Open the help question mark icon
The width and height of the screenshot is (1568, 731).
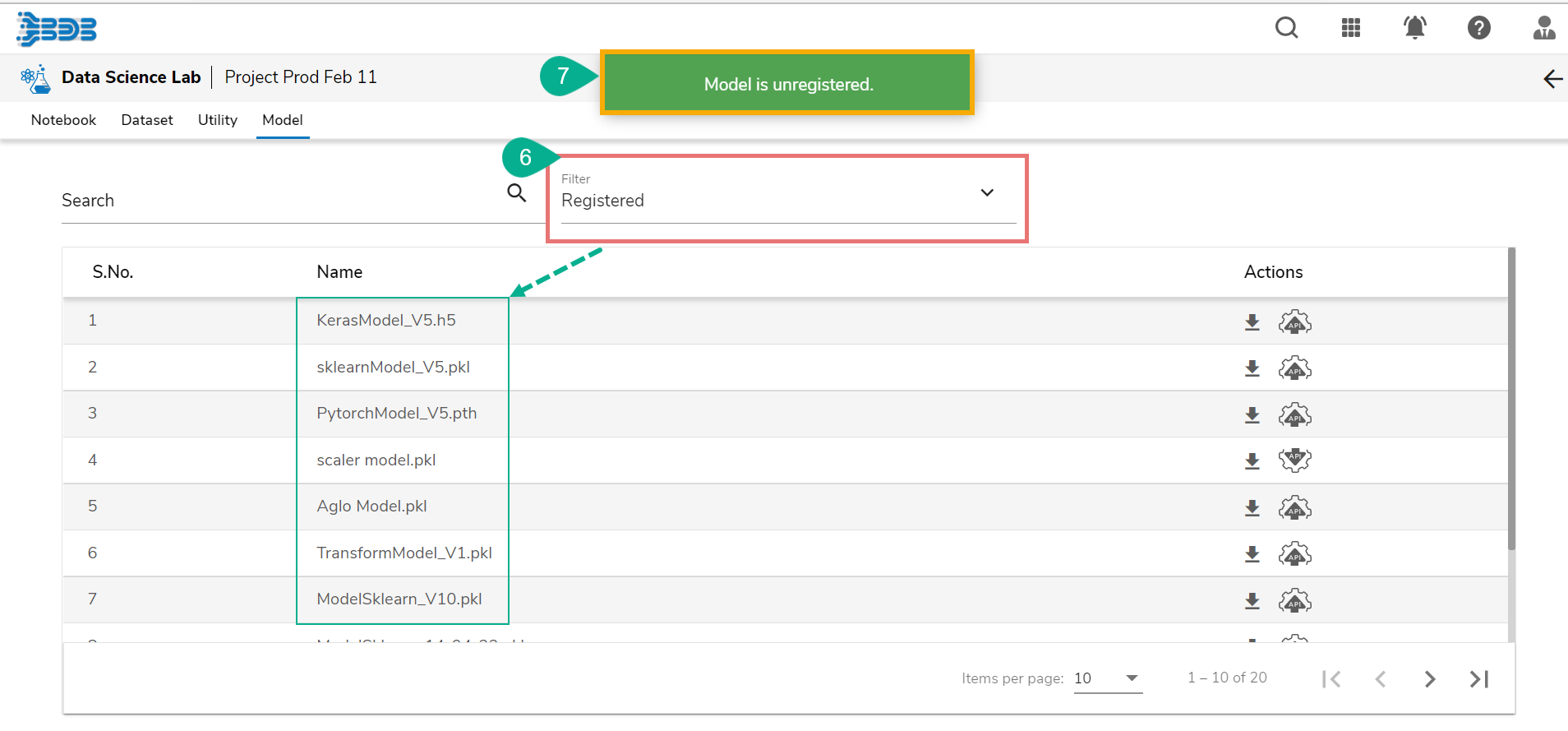tap(1478, 29)
